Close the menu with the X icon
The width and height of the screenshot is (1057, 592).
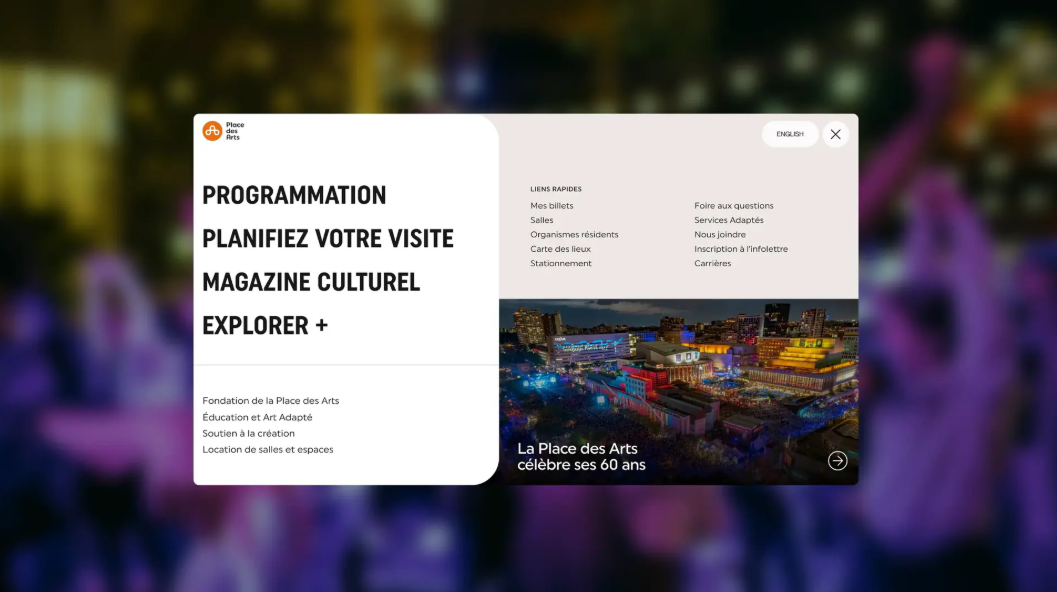click(x=835, y=134)
